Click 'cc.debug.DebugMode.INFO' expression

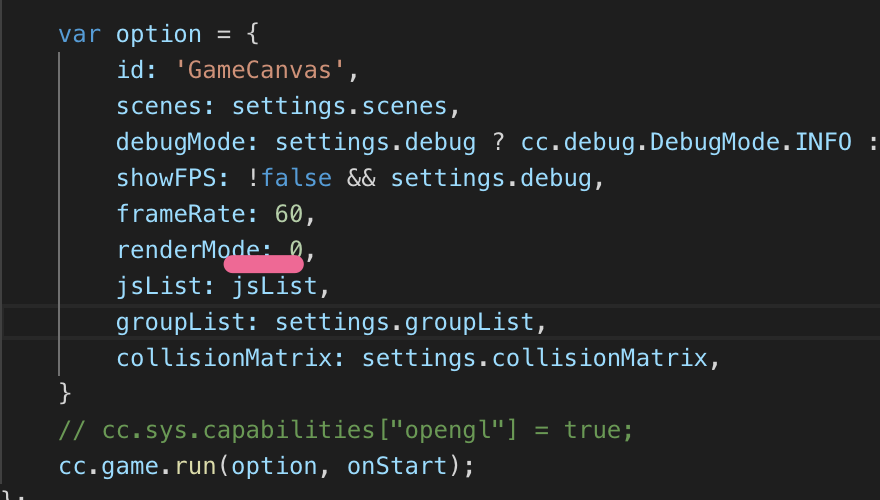point(686,142)
